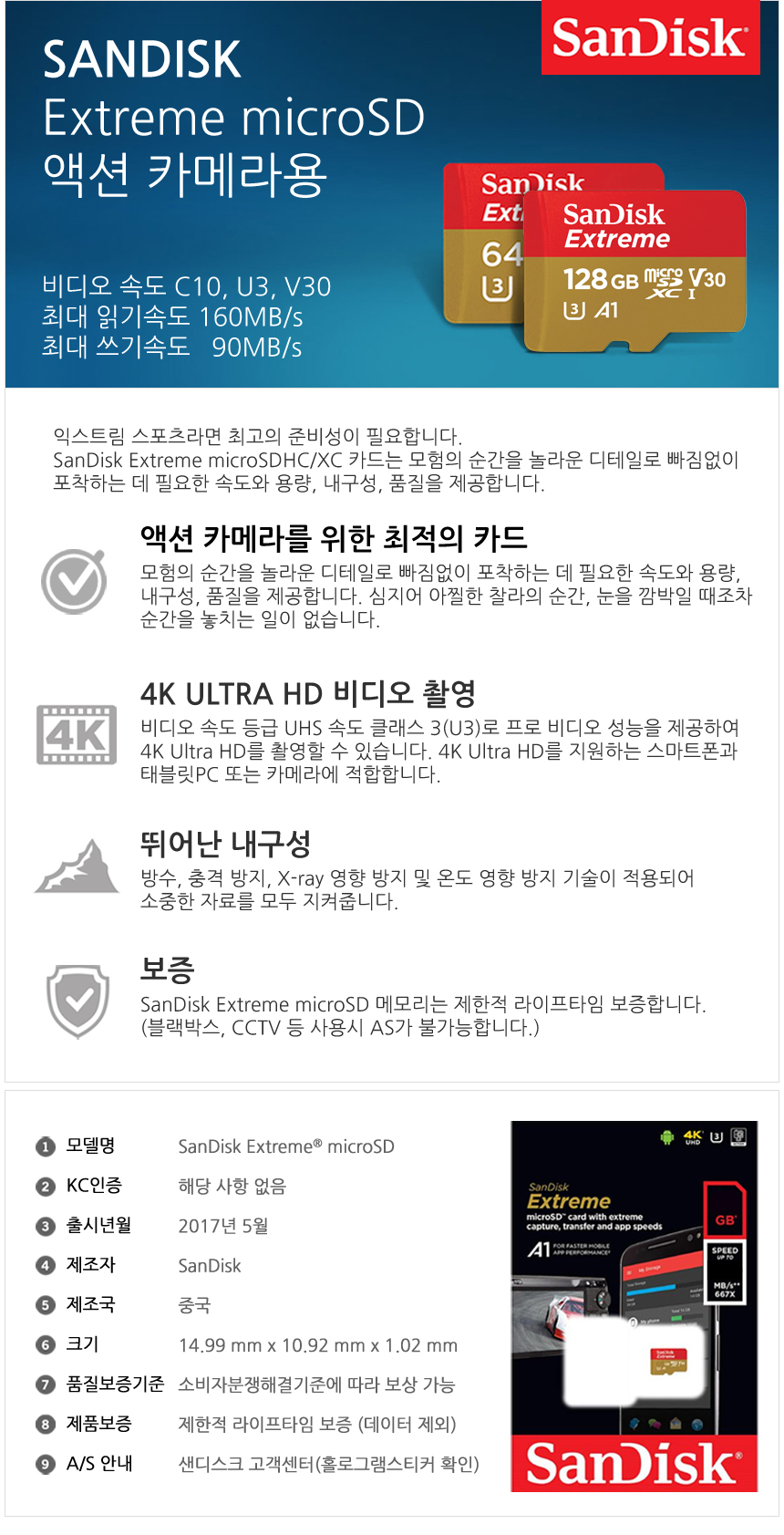Click the number 9 bullet for A/S 안내

tap(46, 1464)
